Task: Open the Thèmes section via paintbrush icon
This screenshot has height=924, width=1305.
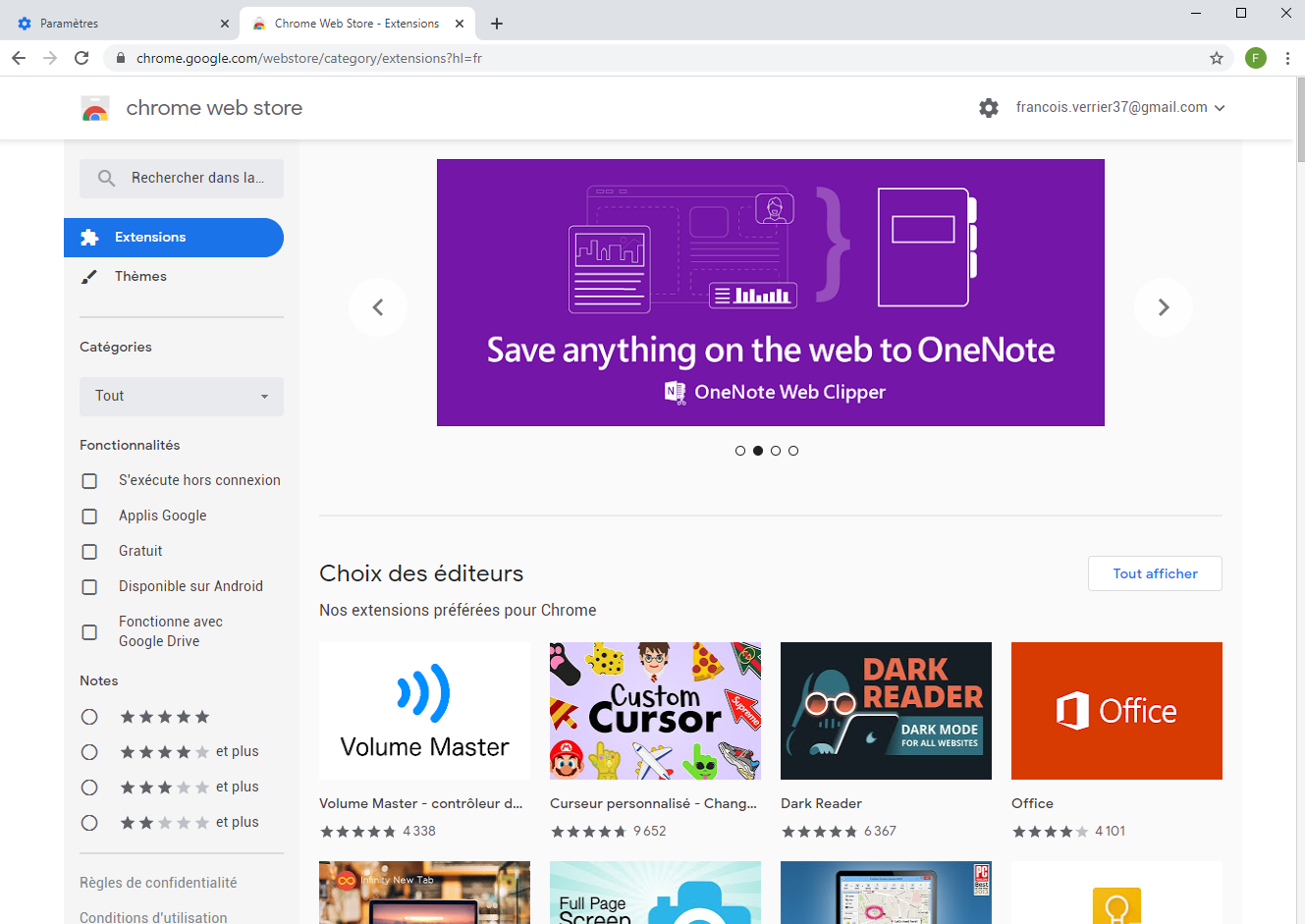Action: coord(89,276)
